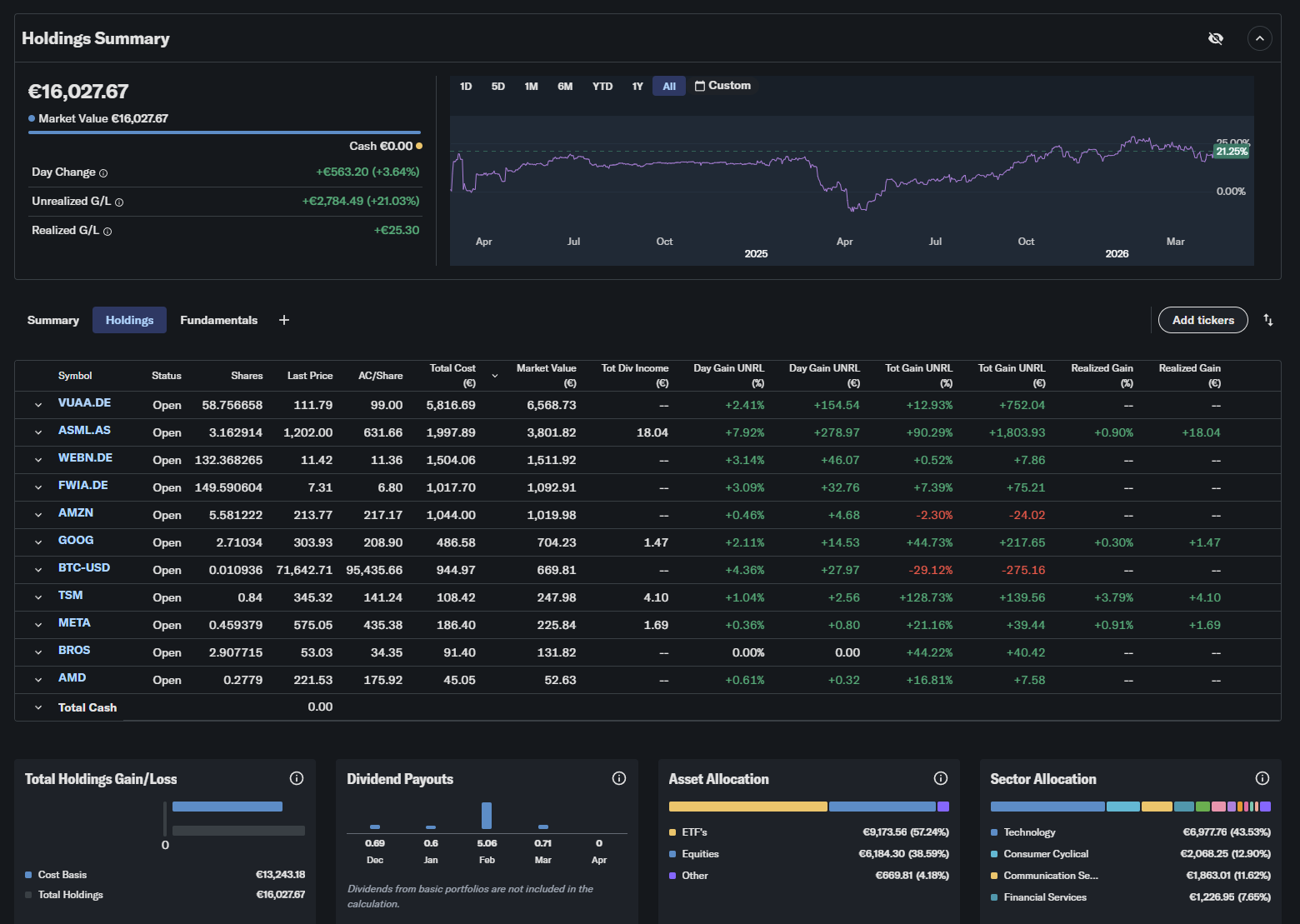Click the Day Change info icon
Screen dimensions: 1300x924
pos(103,173)
